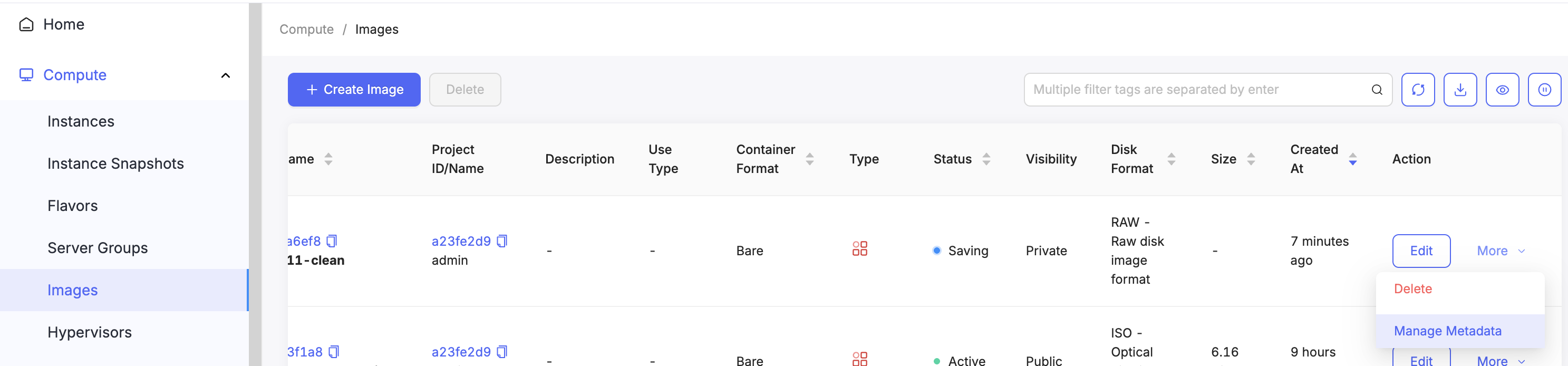Go to Instance Snapshots
The height and width of the screenshot is (366, 1568).
(x=115, y=163)
